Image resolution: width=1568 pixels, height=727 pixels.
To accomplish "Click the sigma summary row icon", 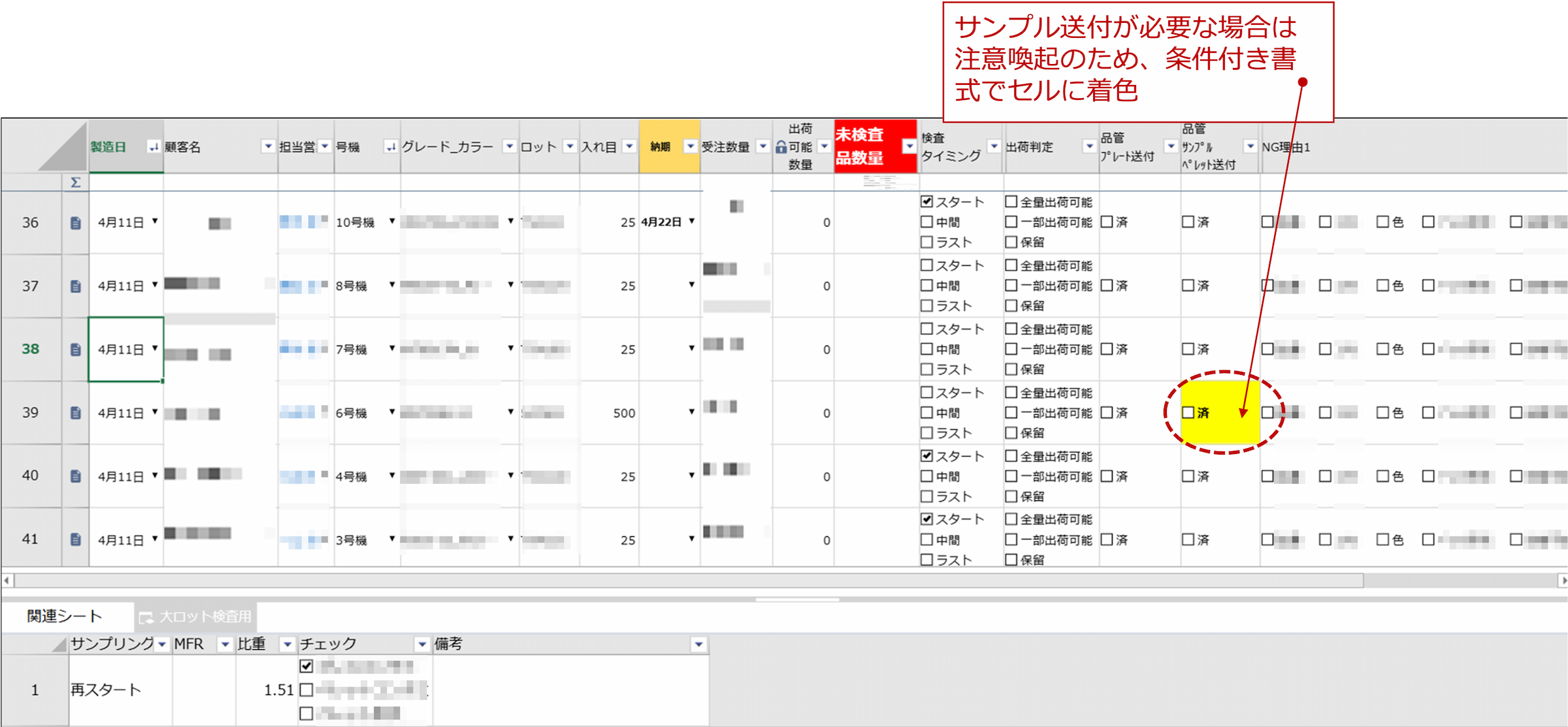I will [x=75, y=182].
